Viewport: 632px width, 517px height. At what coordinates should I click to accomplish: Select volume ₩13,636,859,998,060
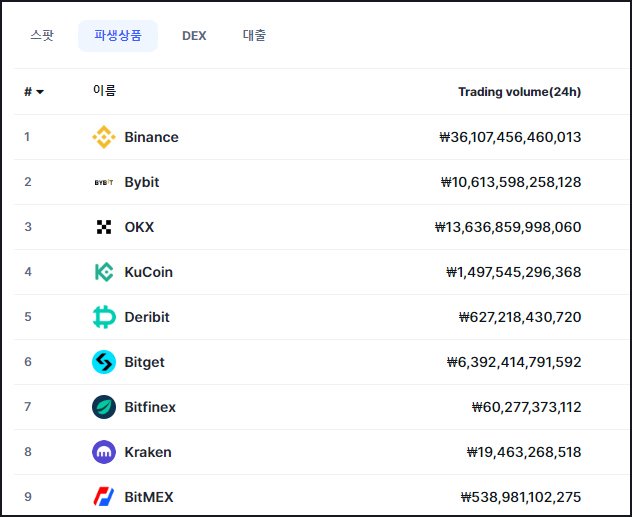click(x=508, y=227)
